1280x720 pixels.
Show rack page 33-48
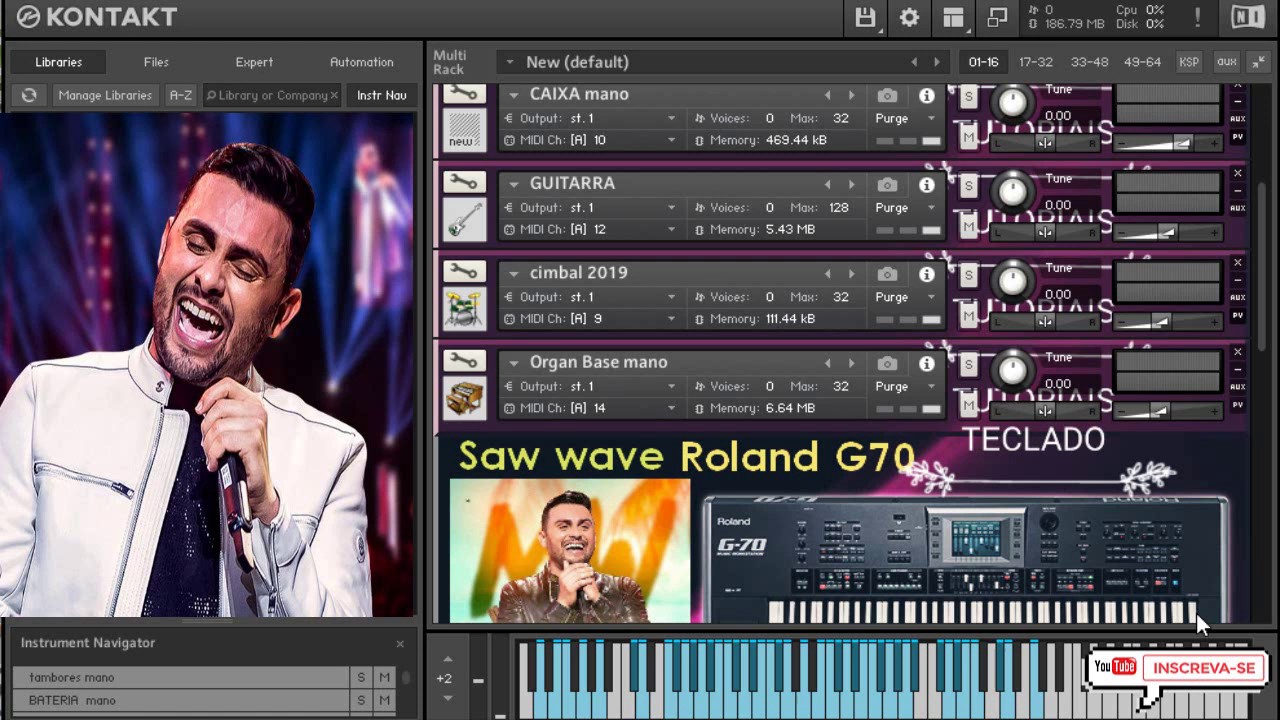[1089, 62]
